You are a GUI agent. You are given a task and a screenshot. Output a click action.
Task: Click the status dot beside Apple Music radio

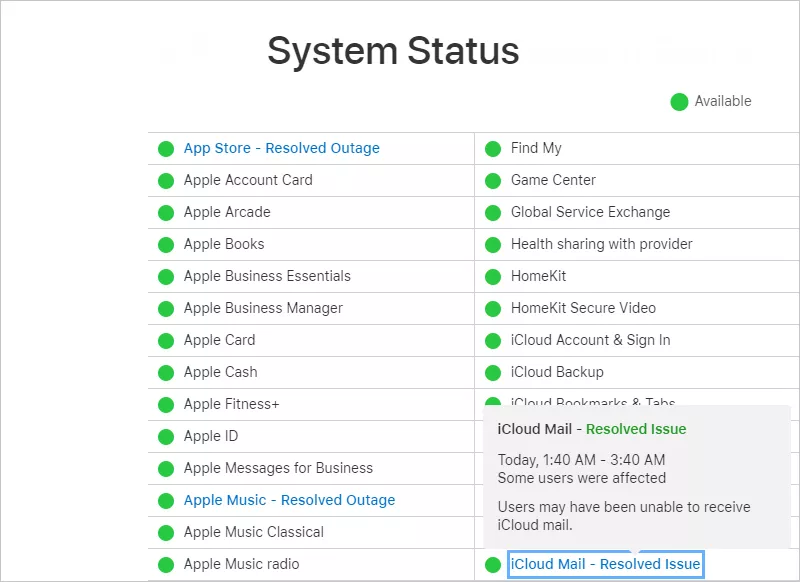166,565
